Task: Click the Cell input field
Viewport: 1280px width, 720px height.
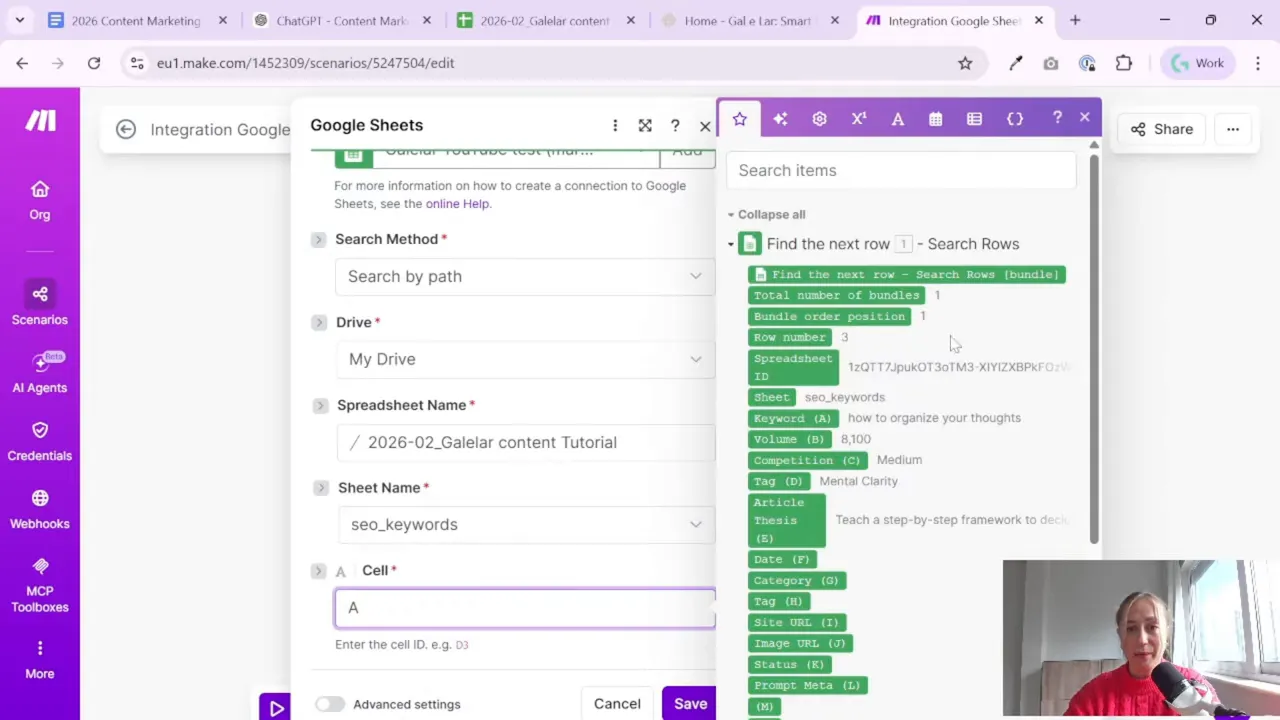Action: click(525, 608)
